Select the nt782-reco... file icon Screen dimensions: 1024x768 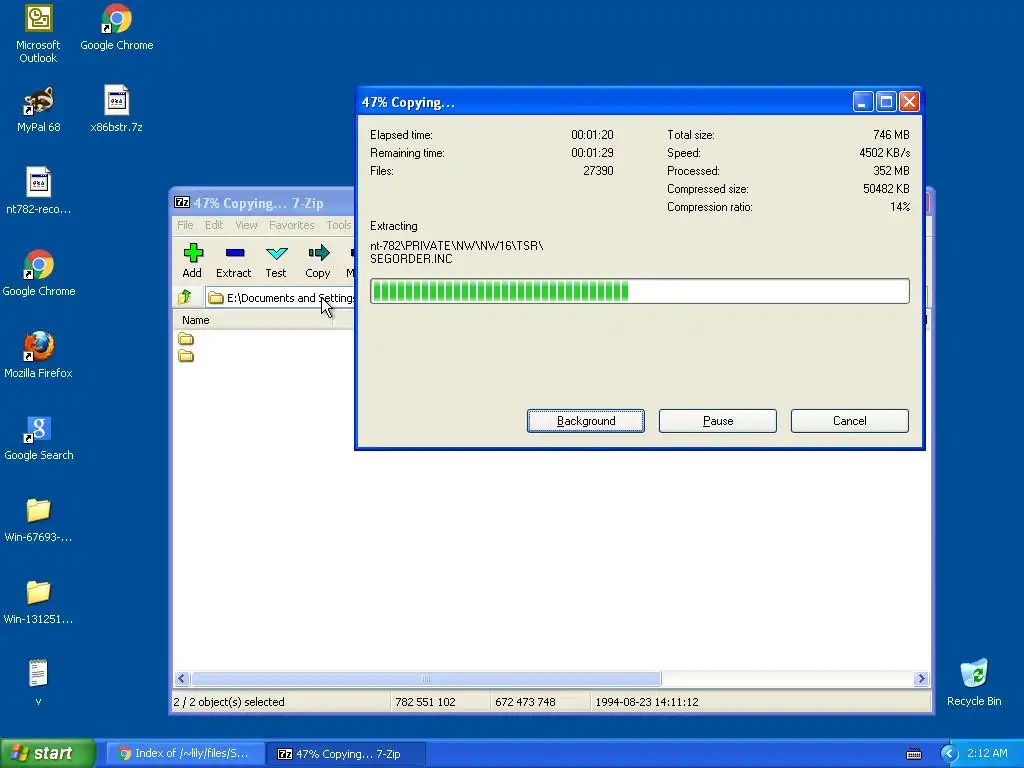coord(39,191)
